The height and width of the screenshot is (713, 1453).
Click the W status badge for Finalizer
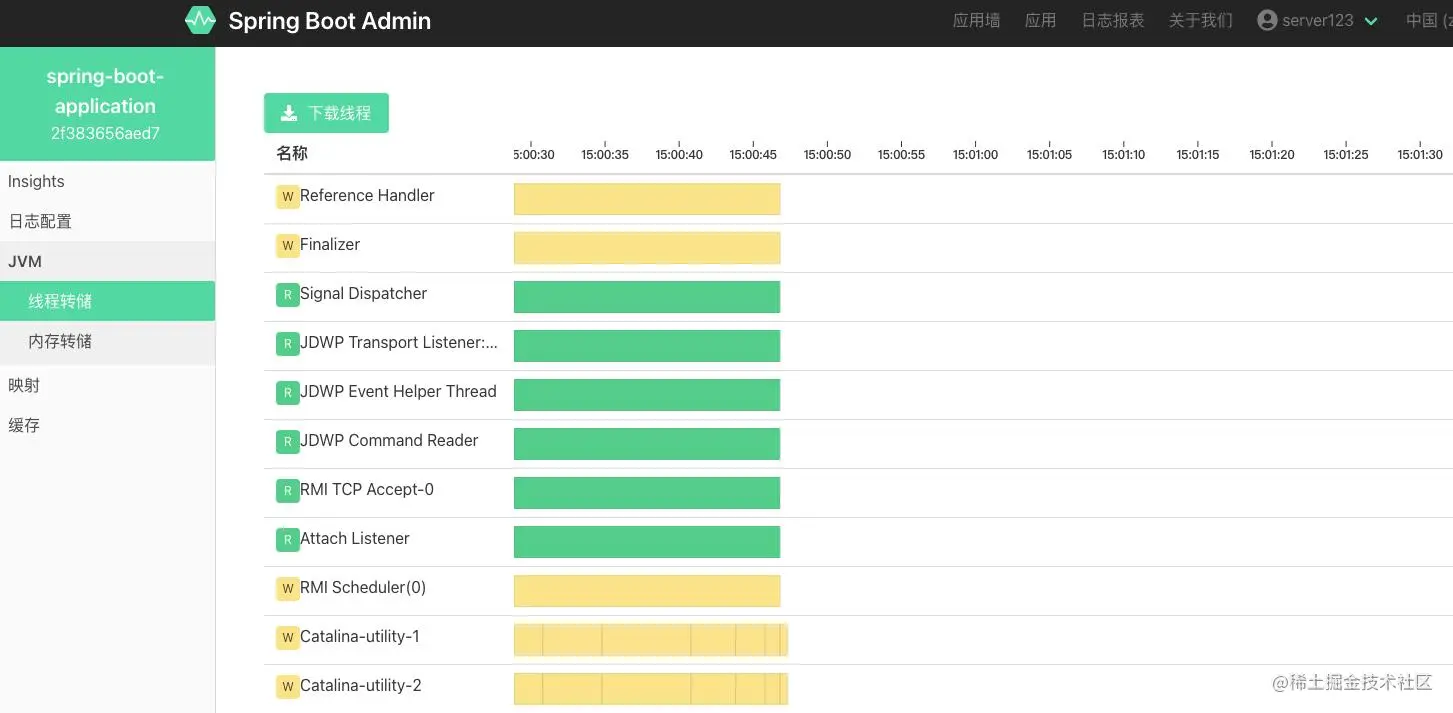coord(288,245)
